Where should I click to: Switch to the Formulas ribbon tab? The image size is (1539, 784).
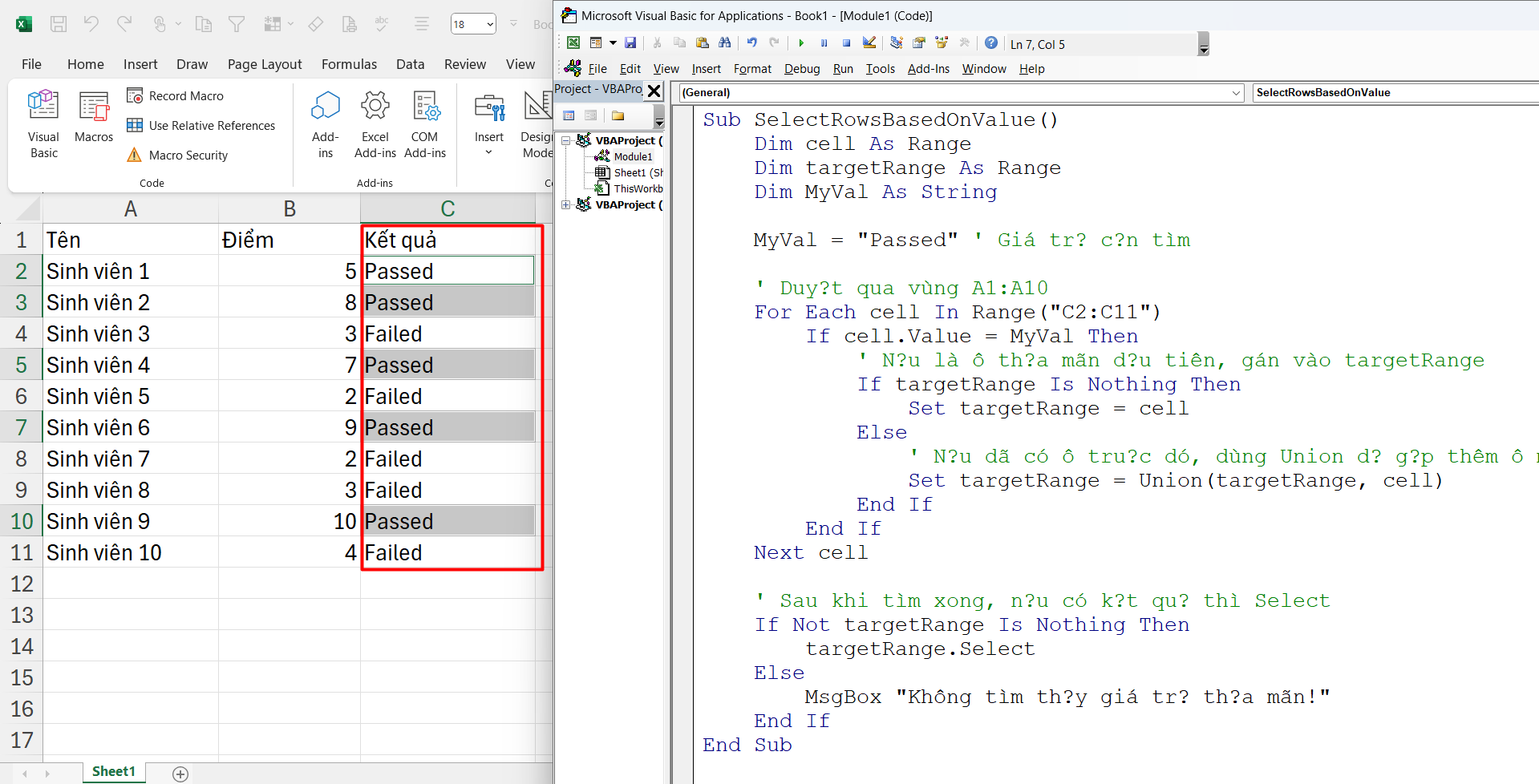349,64
